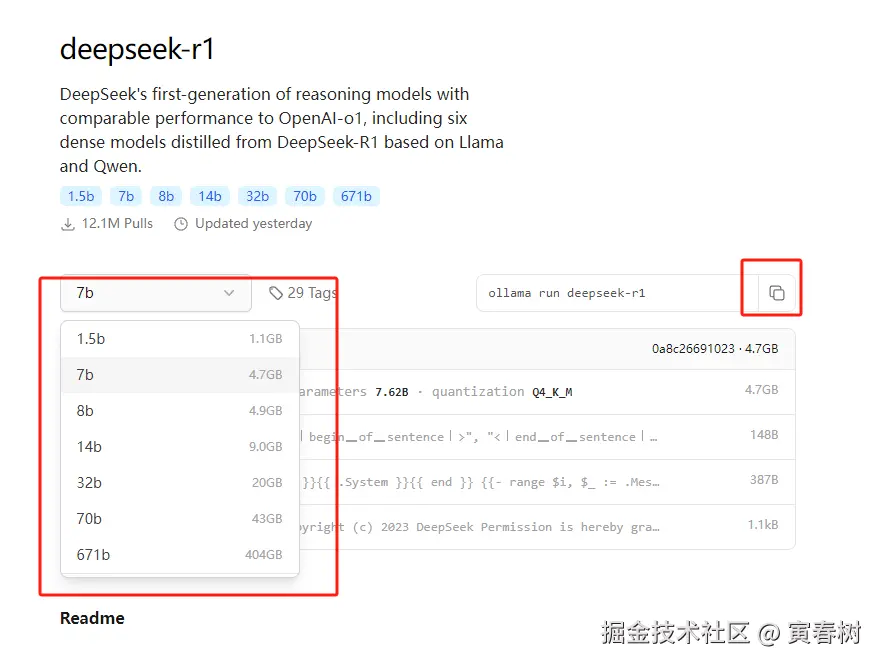Click the 1.5b blue tag badge

pyautogui.click(x=81, y=196)
